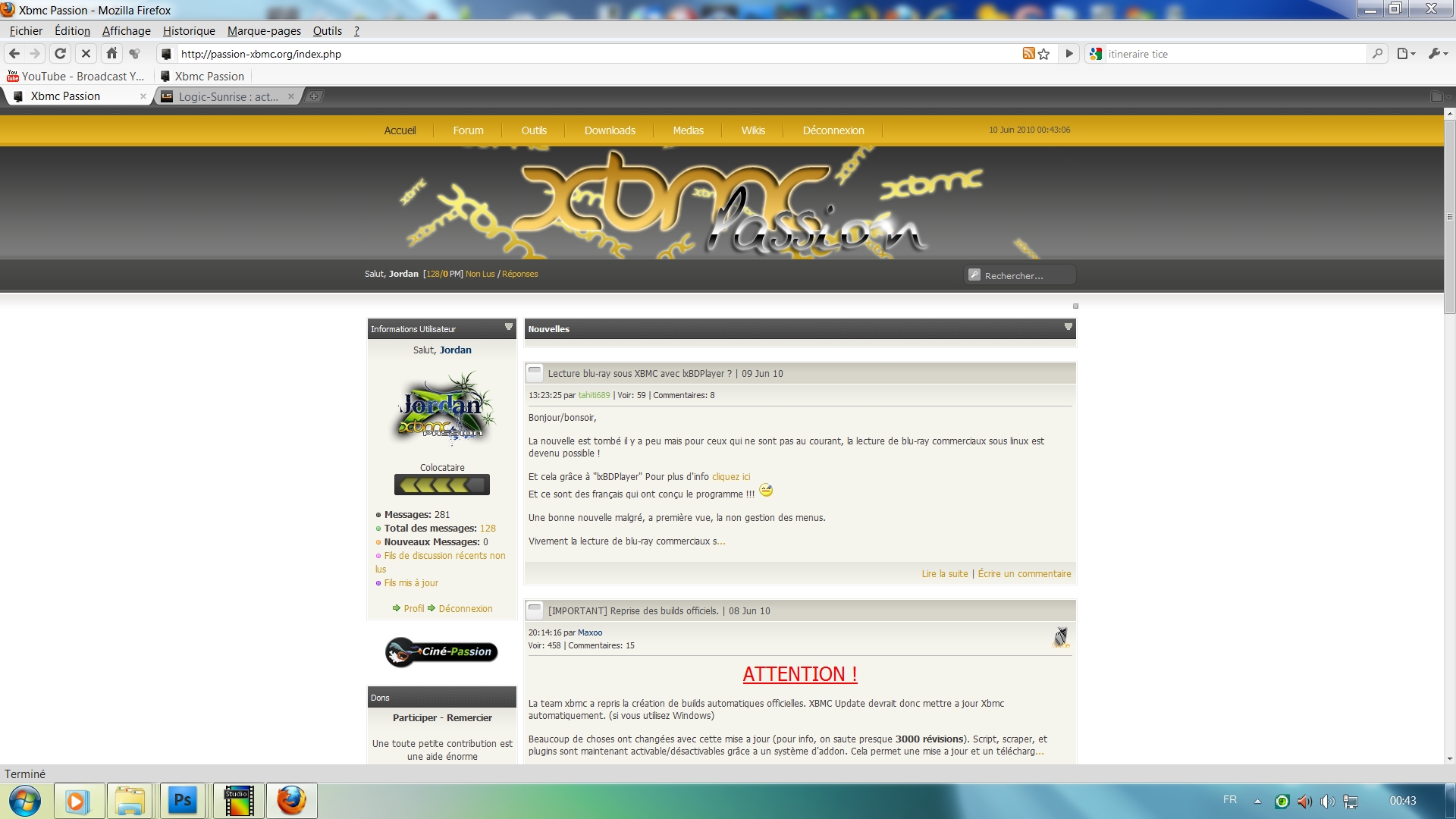
Task: Reload the page with the refresh icon
Action: tap(60, 54)
